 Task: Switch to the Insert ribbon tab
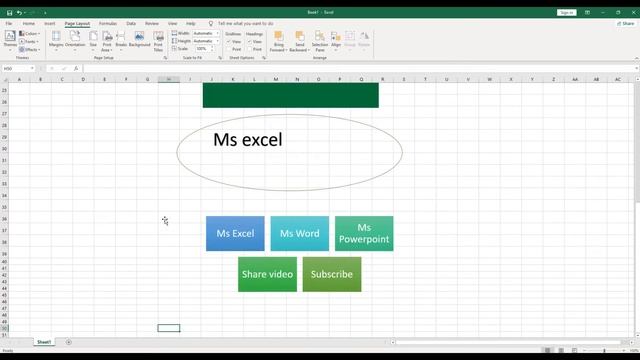tap(49, 24)
